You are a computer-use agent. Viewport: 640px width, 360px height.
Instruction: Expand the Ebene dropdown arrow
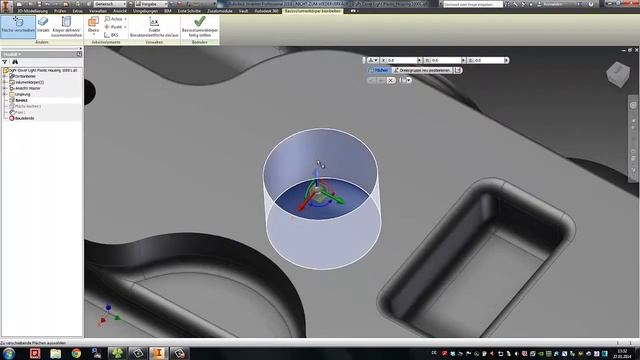coord(93,35)
